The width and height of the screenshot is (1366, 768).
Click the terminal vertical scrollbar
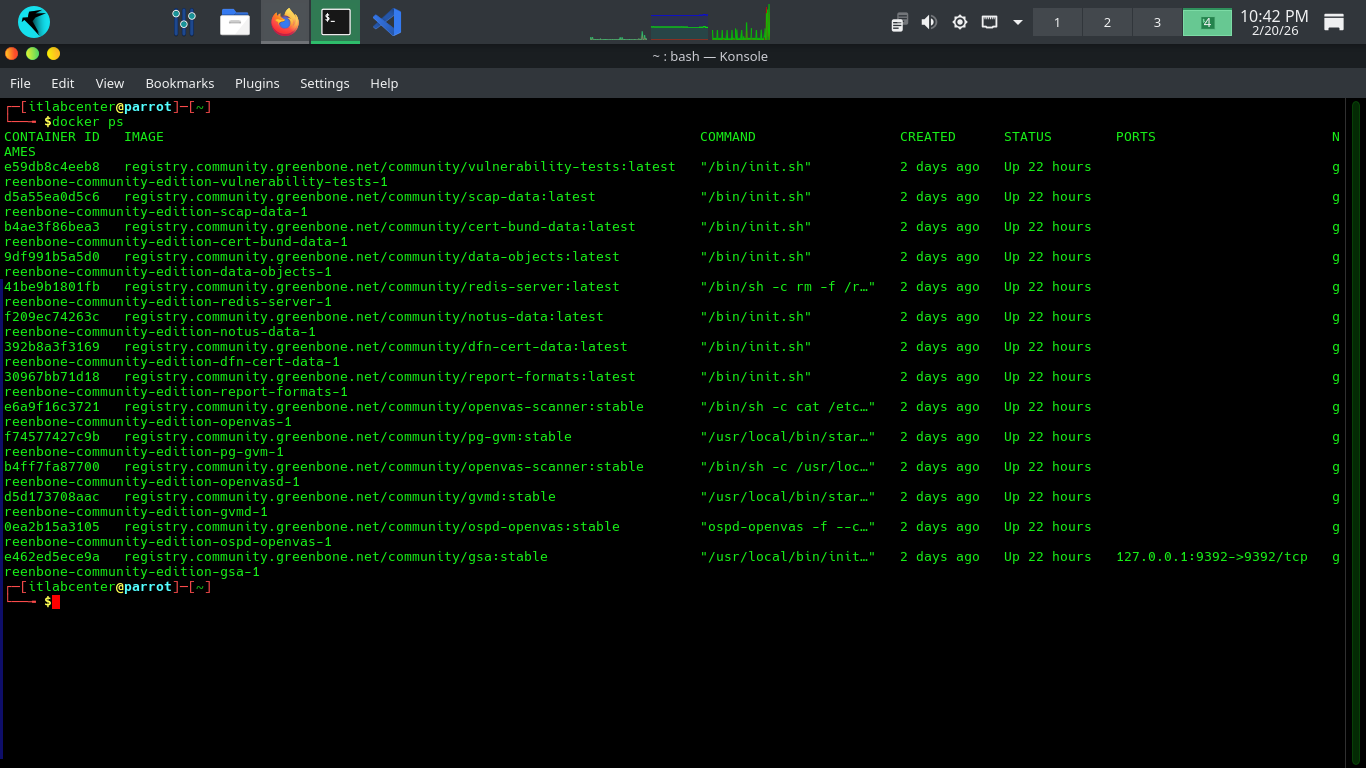coord(1356,400)
